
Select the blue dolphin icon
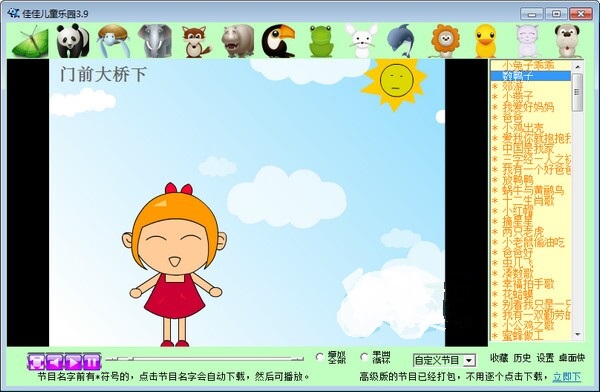pyautogui.click(x=401, y=41)
